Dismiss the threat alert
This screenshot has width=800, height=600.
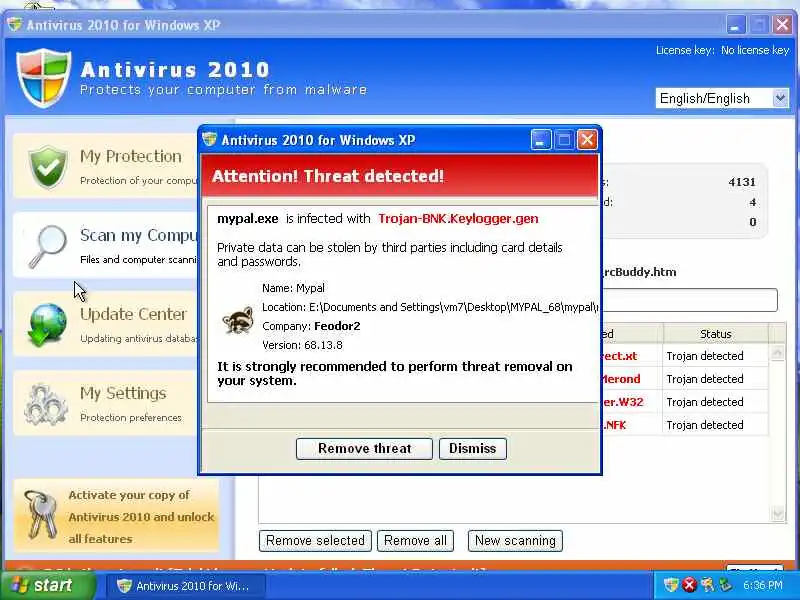coord(472,448)
